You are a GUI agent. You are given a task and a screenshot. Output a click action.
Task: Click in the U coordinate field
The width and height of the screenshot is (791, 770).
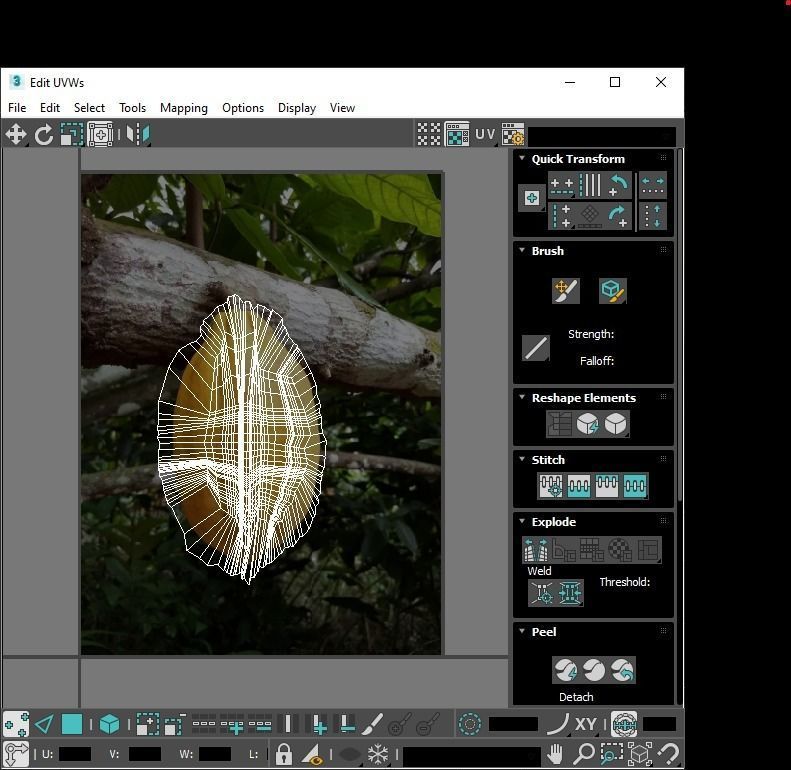point(75,754)
